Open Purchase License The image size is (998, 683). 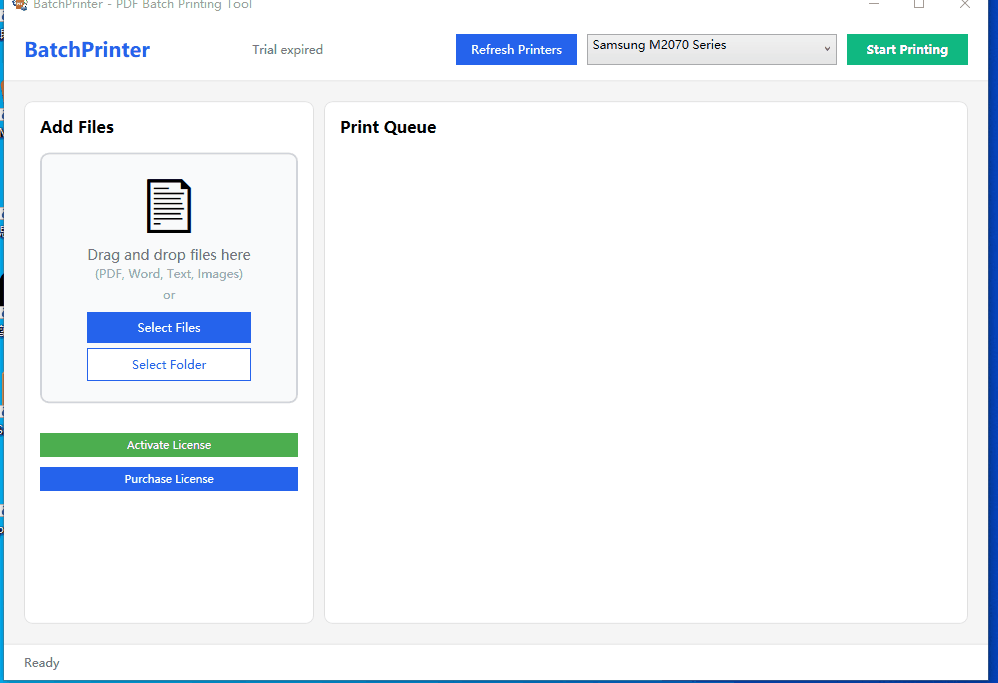(168, 479)
